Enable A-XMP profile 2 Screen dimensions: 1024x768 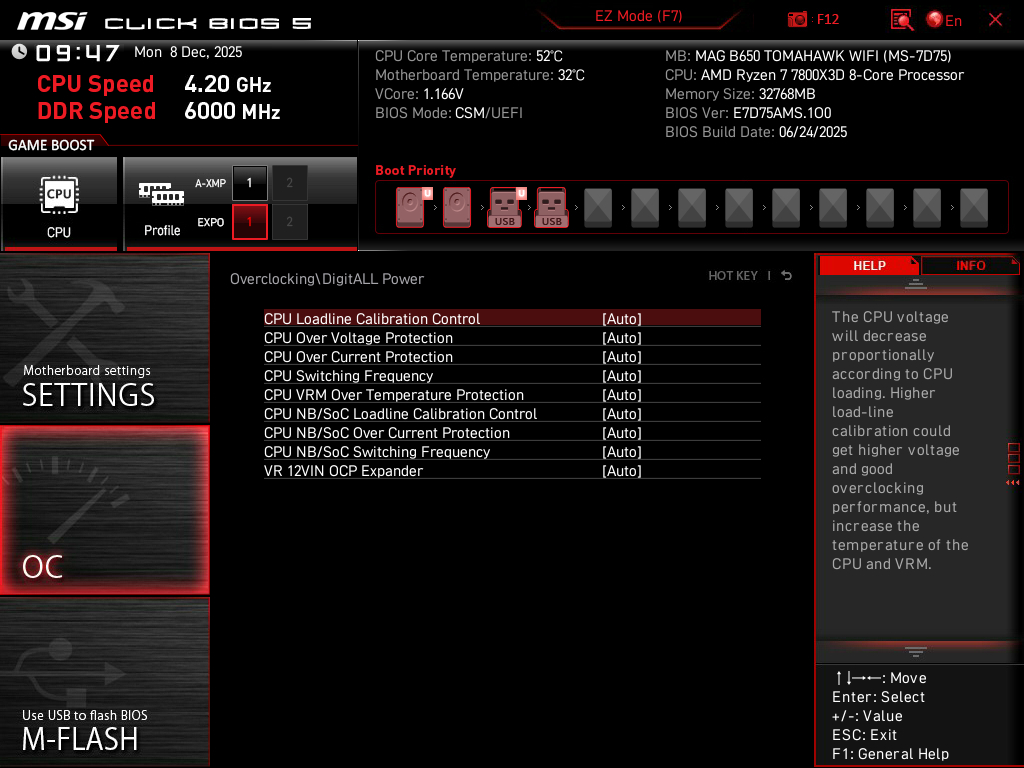point(289,183)
